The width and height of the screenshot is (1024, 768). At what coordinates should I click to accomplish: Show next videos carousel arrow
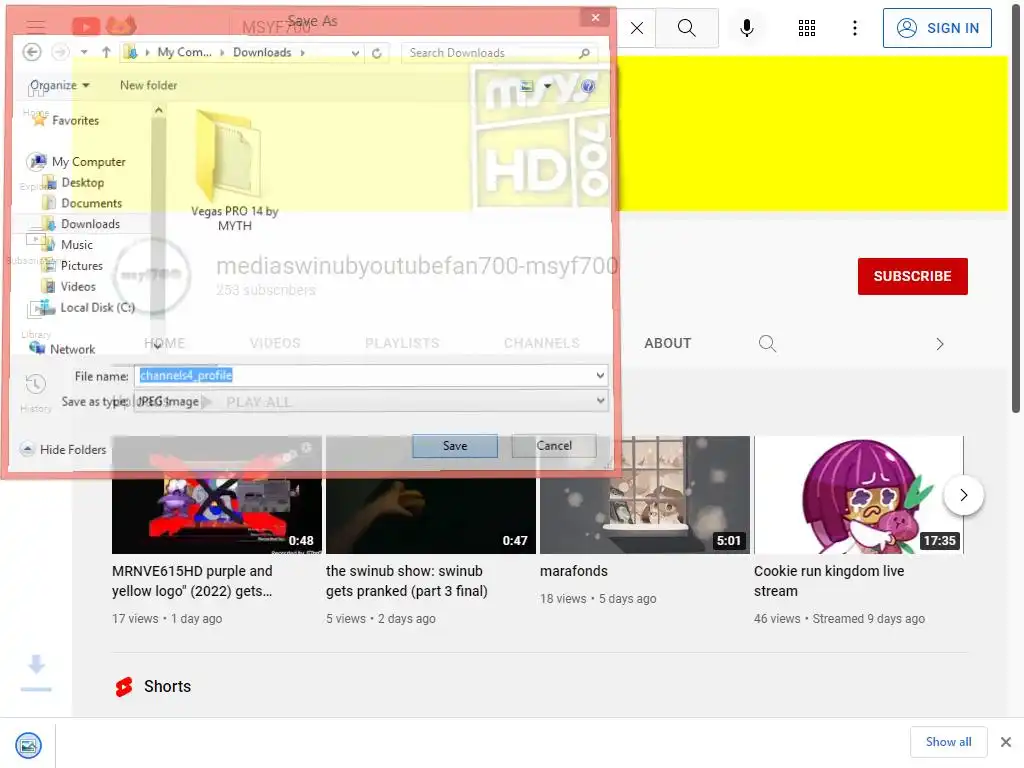pos(963,495)
